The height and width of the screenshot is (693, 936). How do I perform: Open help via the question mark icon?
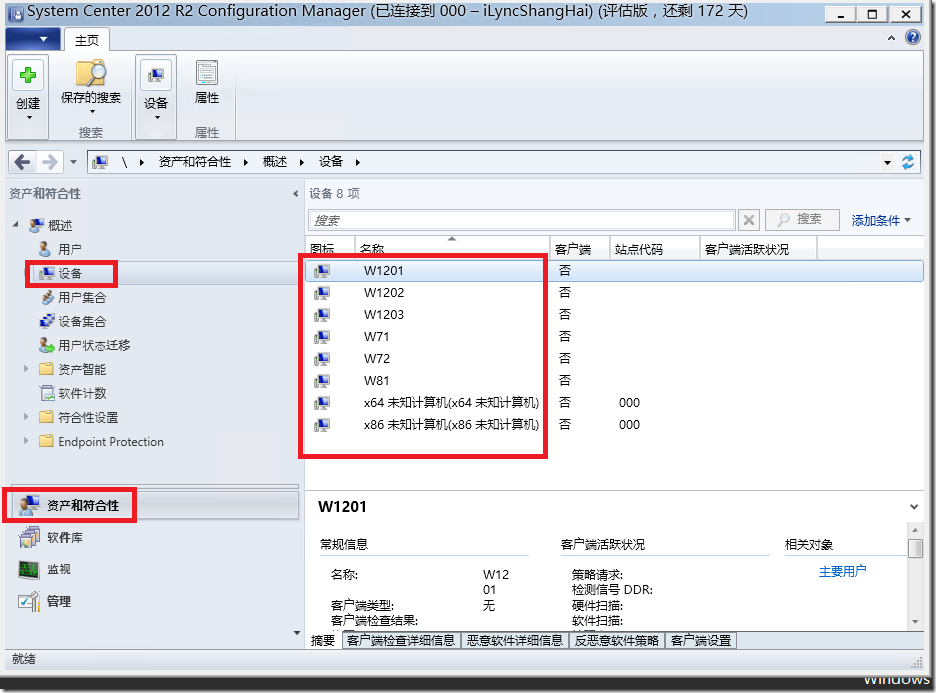913,37
